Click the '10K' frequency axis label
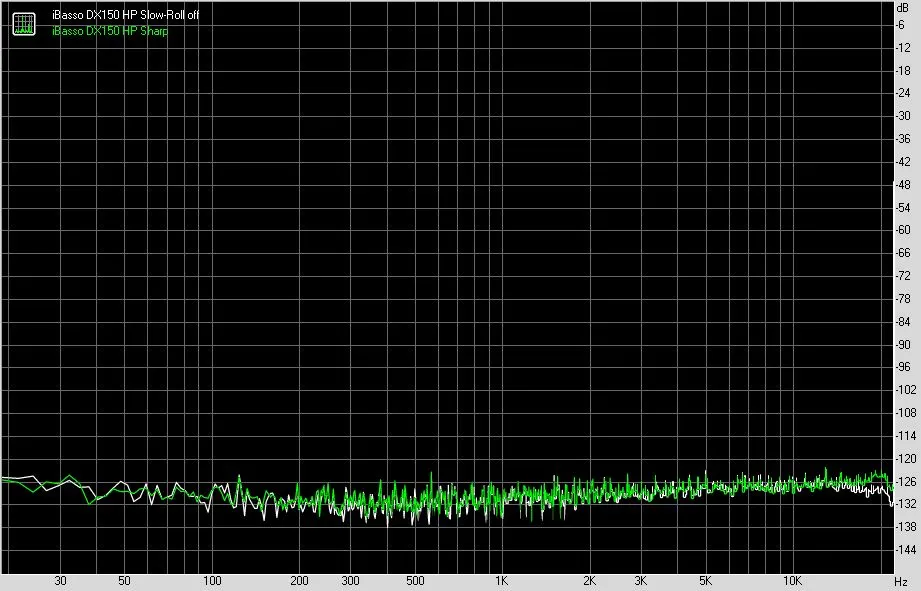 tap(792, 581)
